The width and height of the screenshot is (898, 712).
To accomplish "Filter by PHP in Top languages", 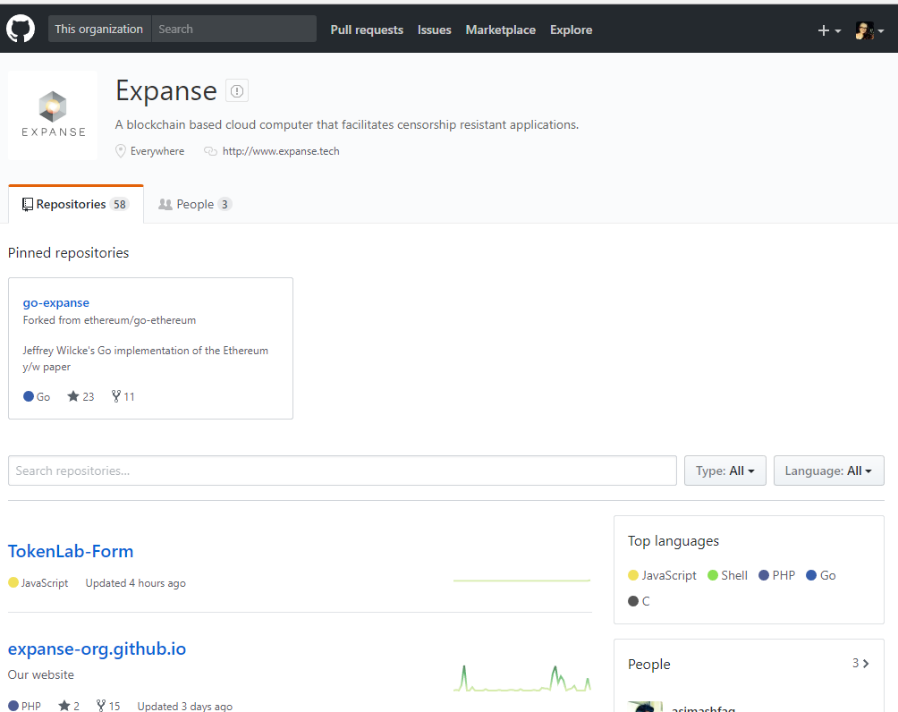I will click(777, 575).
